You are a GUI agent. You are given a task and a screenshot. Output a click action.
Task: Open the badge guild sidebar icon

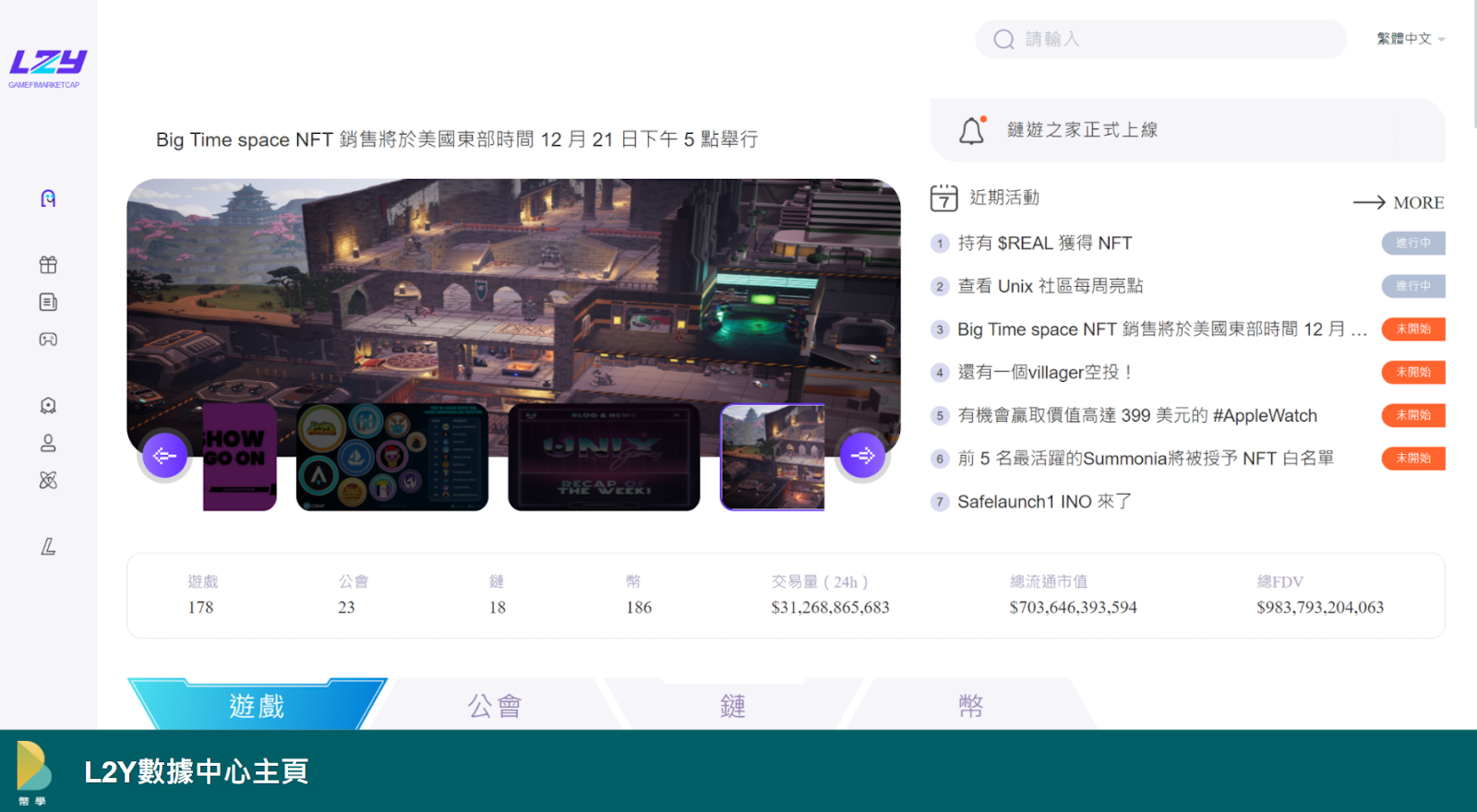point(48,405)
